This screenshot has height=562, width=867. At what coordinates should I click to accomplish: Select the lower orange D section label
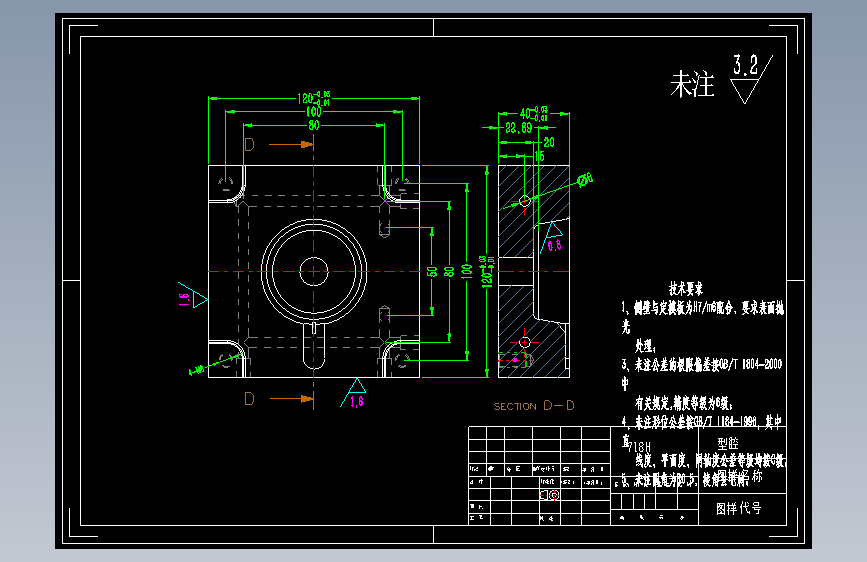(x=249, y=398)
